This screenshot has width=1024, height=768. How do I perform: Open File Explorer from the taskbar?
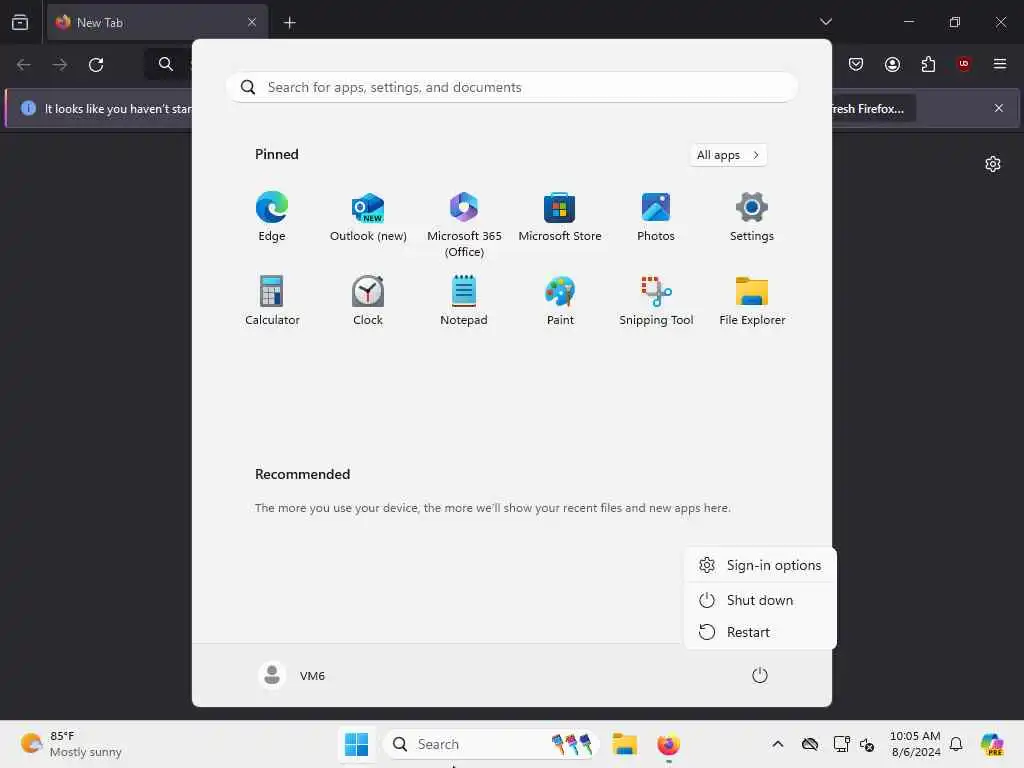624,744
